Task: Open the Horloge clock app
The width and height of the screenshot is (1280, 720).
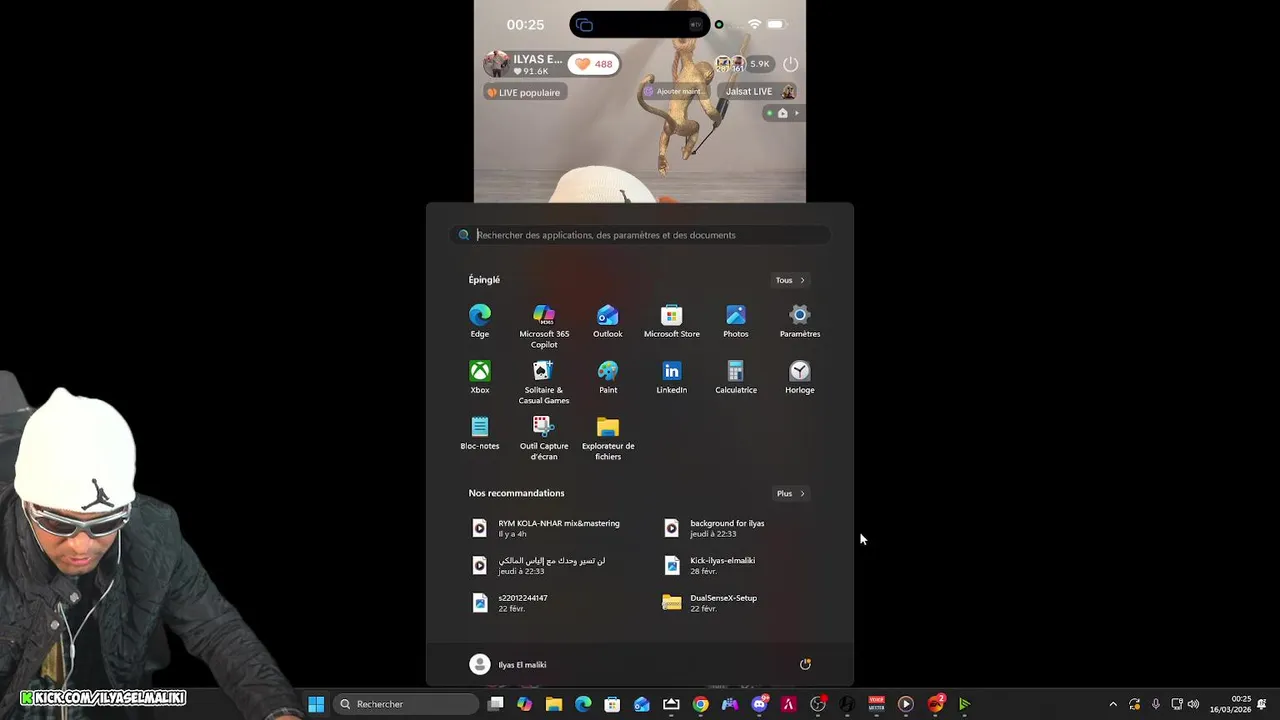Action: click(800, 377)
